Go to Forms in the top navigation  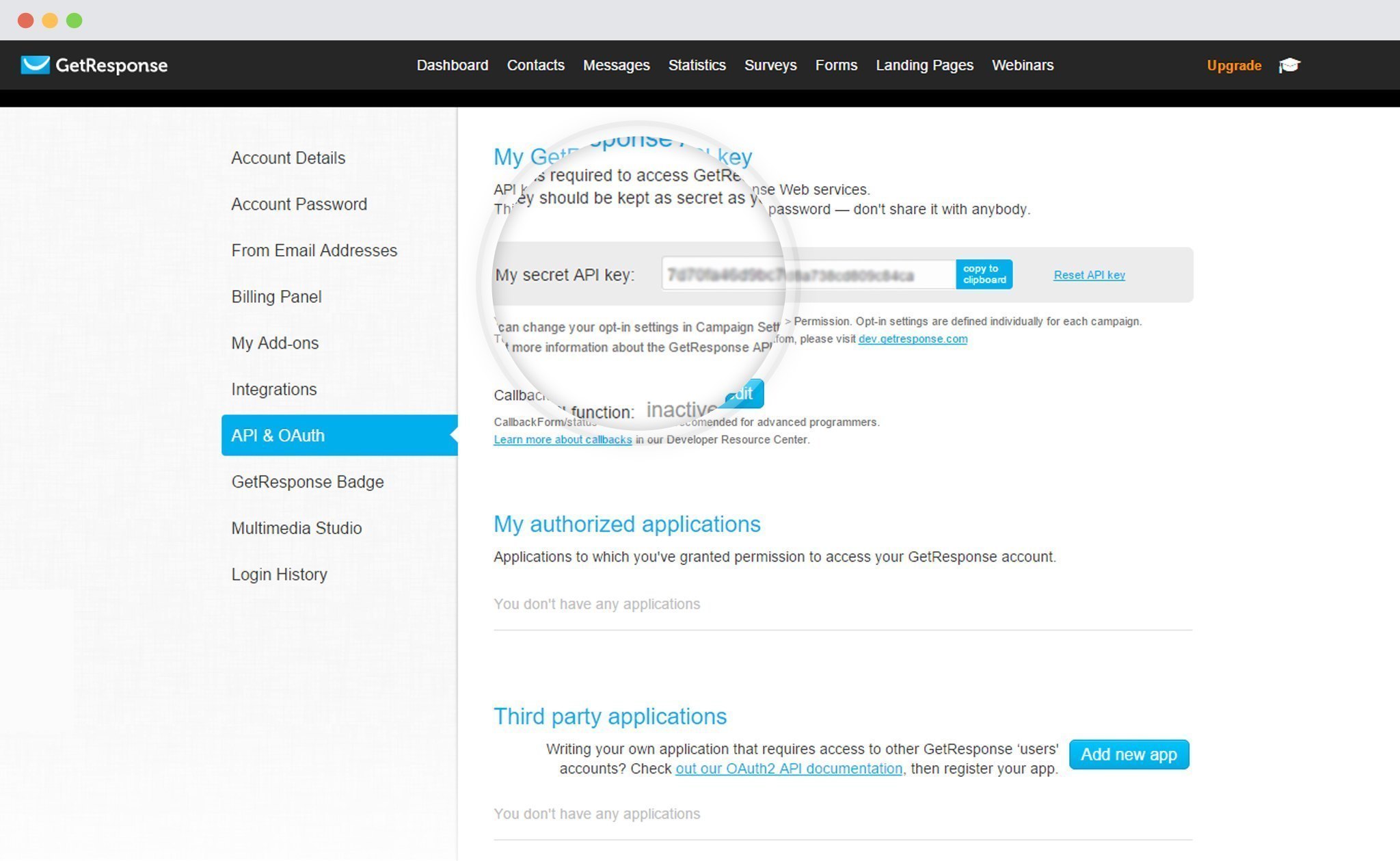(836, 65)
